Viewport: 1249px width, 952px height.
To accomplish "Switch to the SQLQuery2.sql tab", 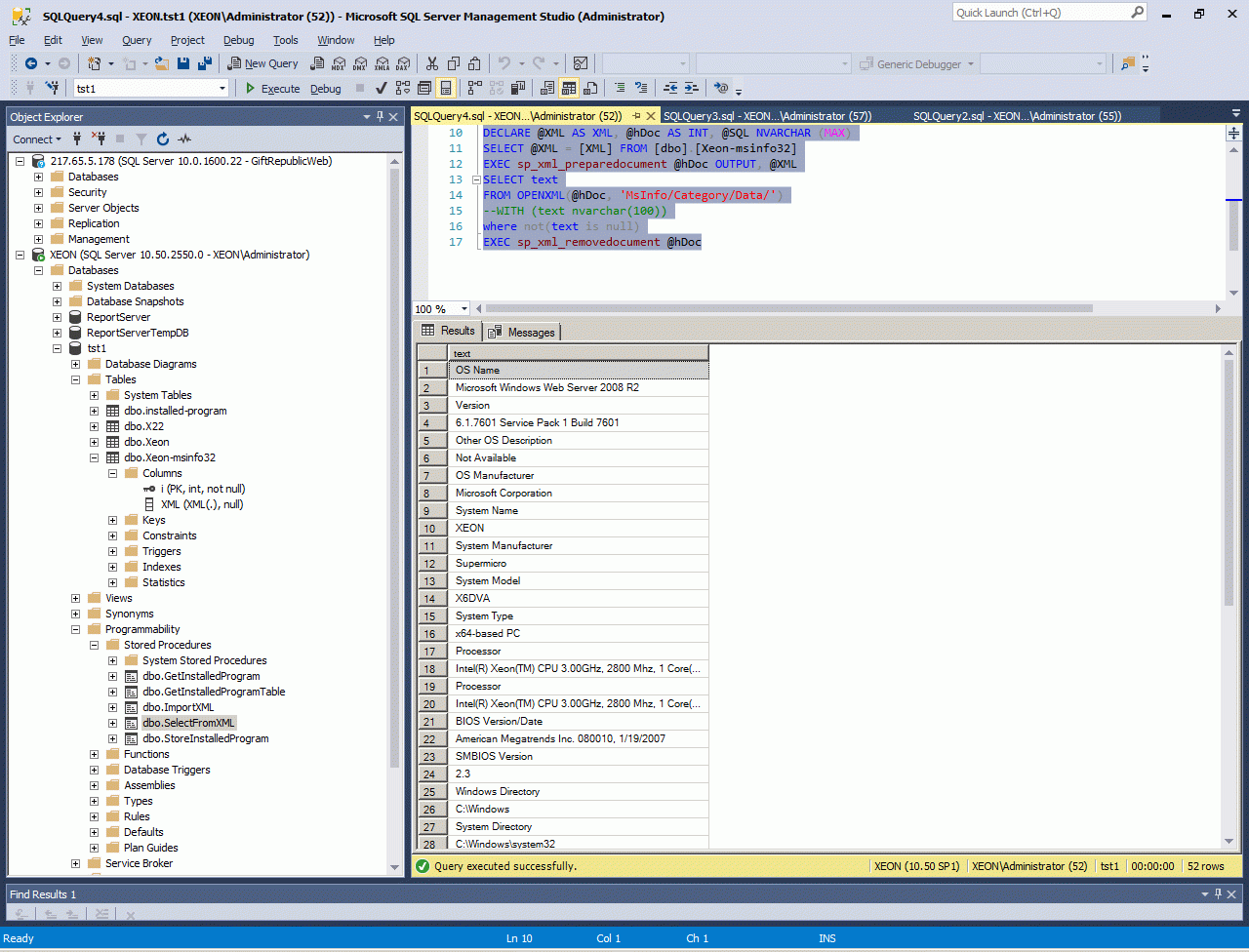I will tap(1017, 115).
